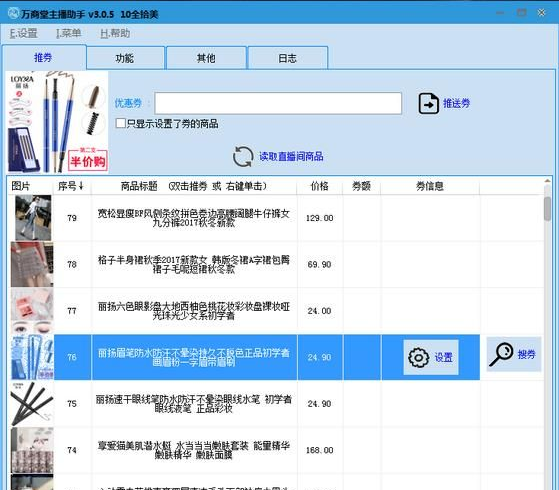559x490 pixels.
Task: Click the 券信息 column header
Action: [x=430, y=186]
